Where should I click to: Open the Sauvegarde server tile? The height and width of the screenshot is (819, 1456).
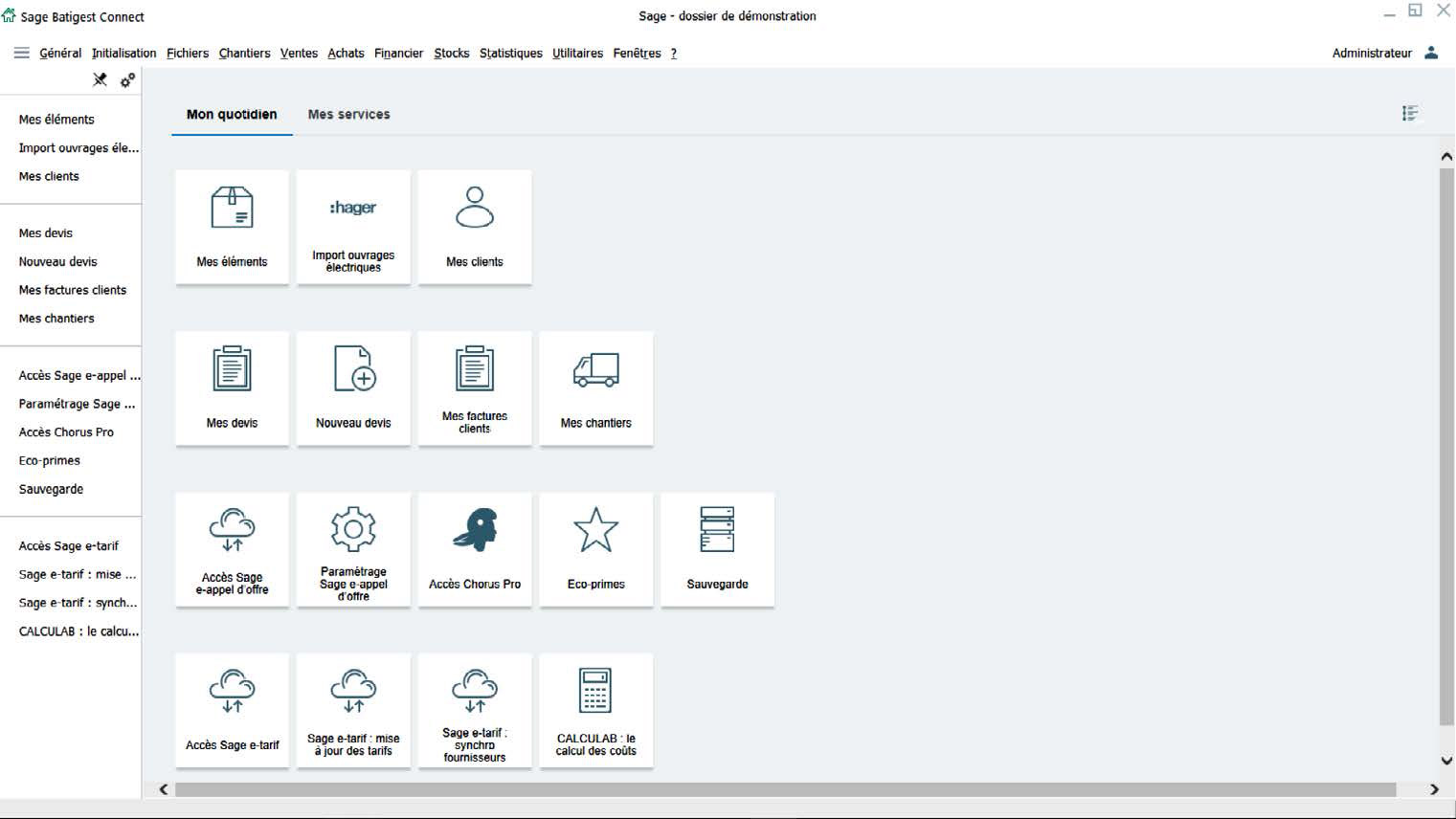[718, 549]
